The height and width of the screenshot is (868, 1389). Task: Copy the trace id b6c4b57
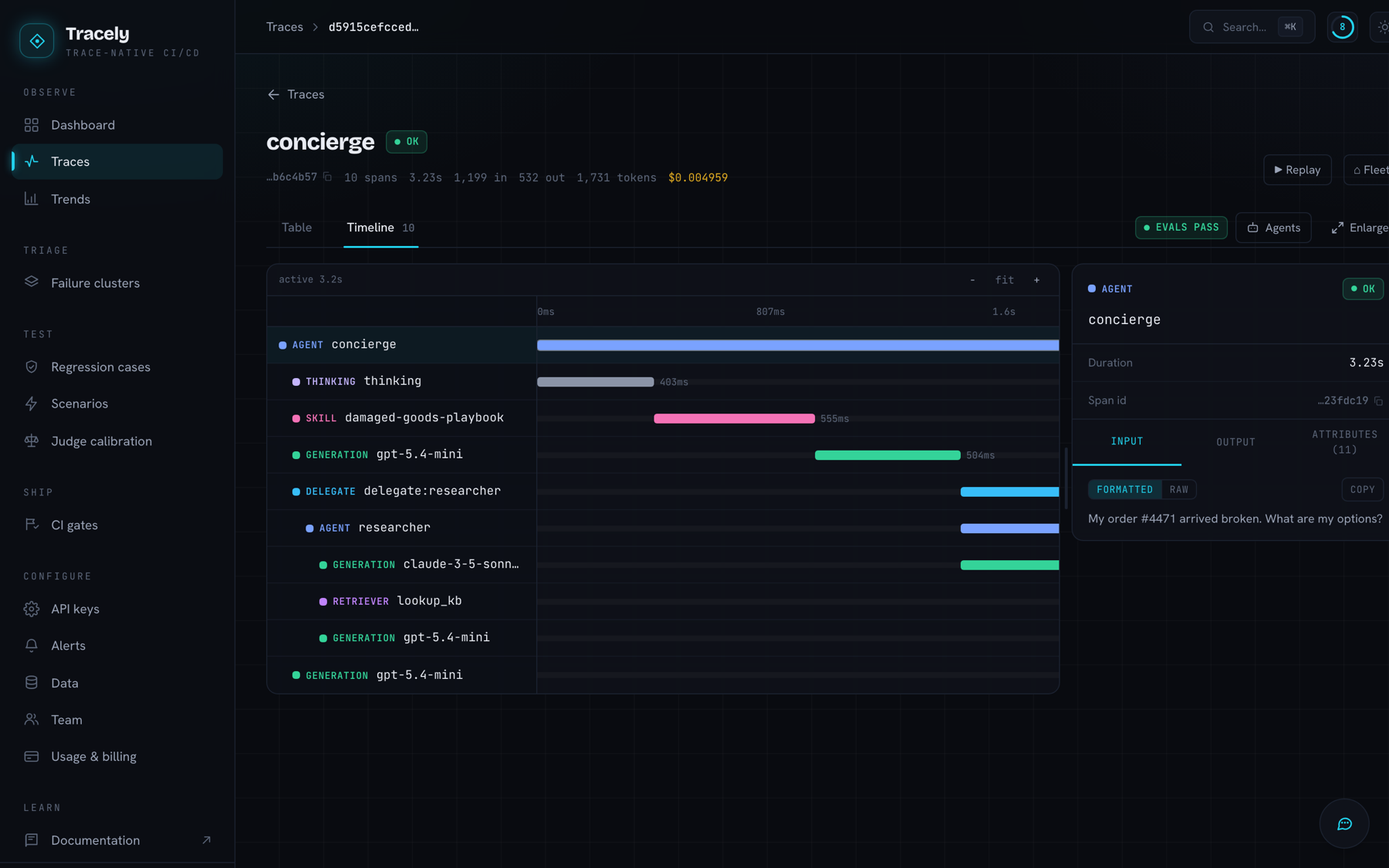pos(327,177)
